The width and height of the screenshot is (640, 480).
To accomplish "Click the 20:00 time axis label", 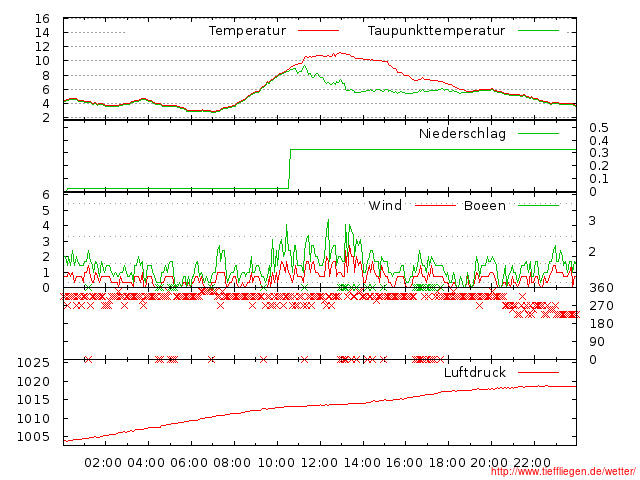I will (489, 463).
